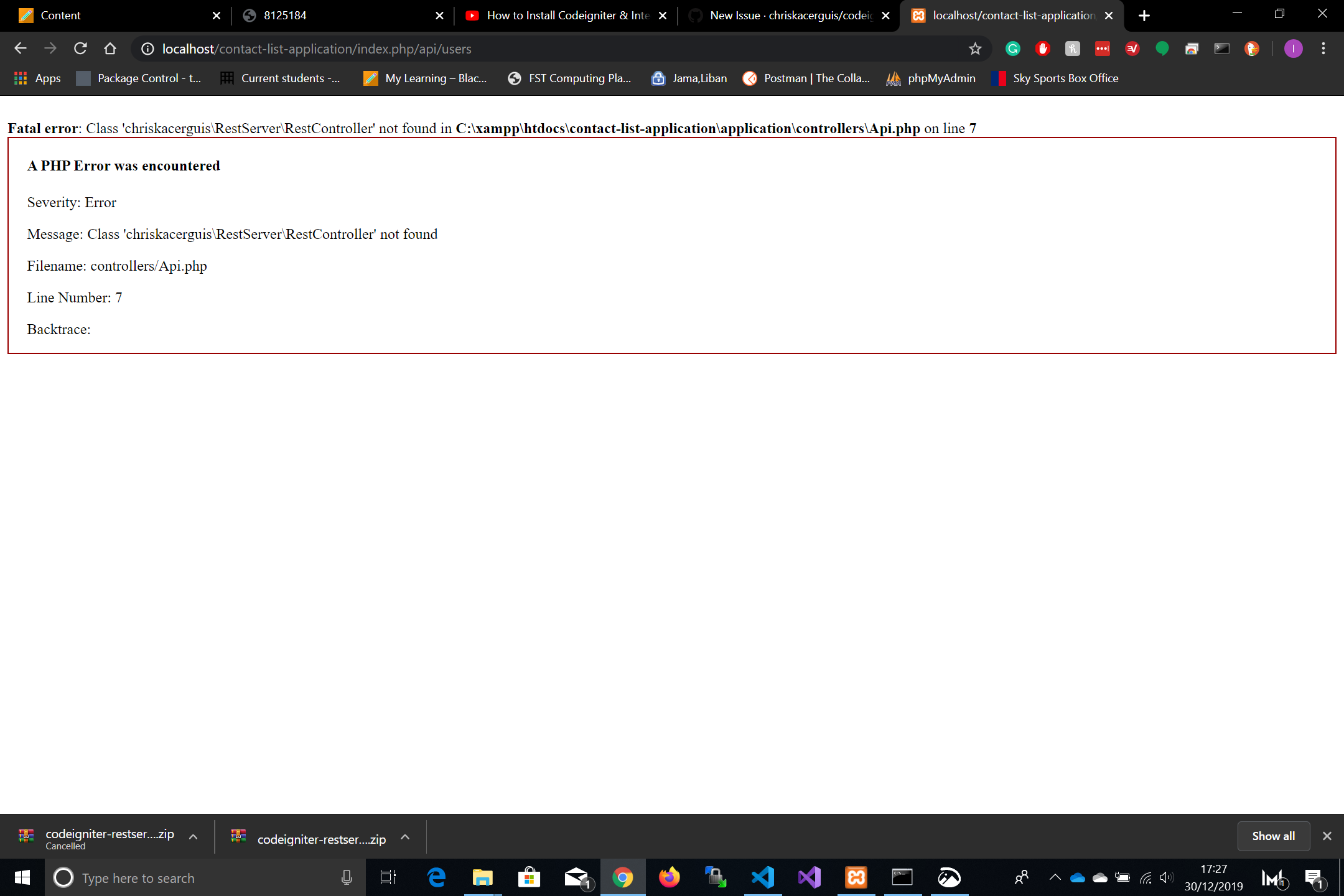Viewport: 1344px width, 896px height.
Task: Expand the cancelled codeigniter-restserver.zip download options
Action: [x=192, y=837]
